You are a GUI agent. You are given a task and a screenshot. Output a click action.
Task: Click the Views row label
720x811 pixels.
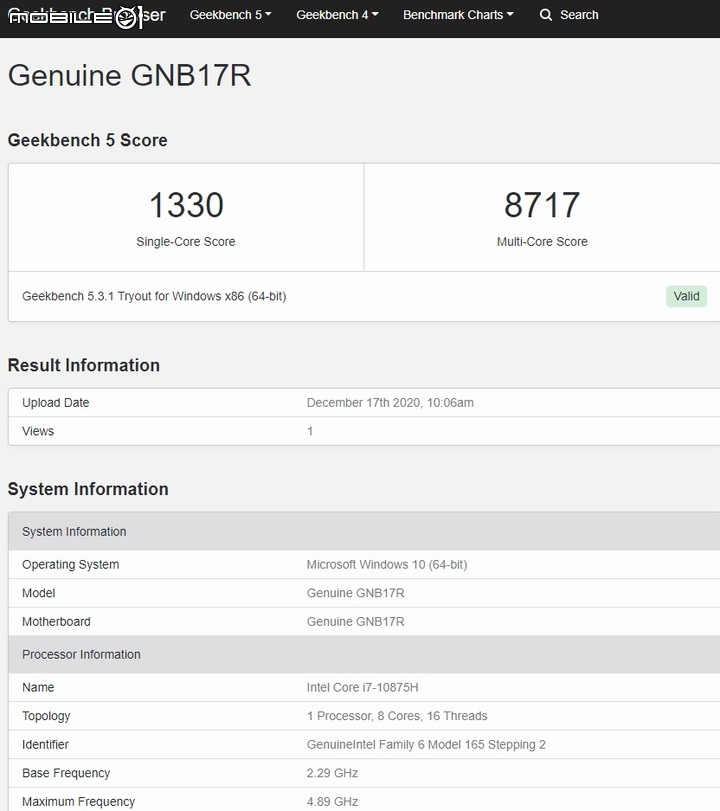[38, 431]
